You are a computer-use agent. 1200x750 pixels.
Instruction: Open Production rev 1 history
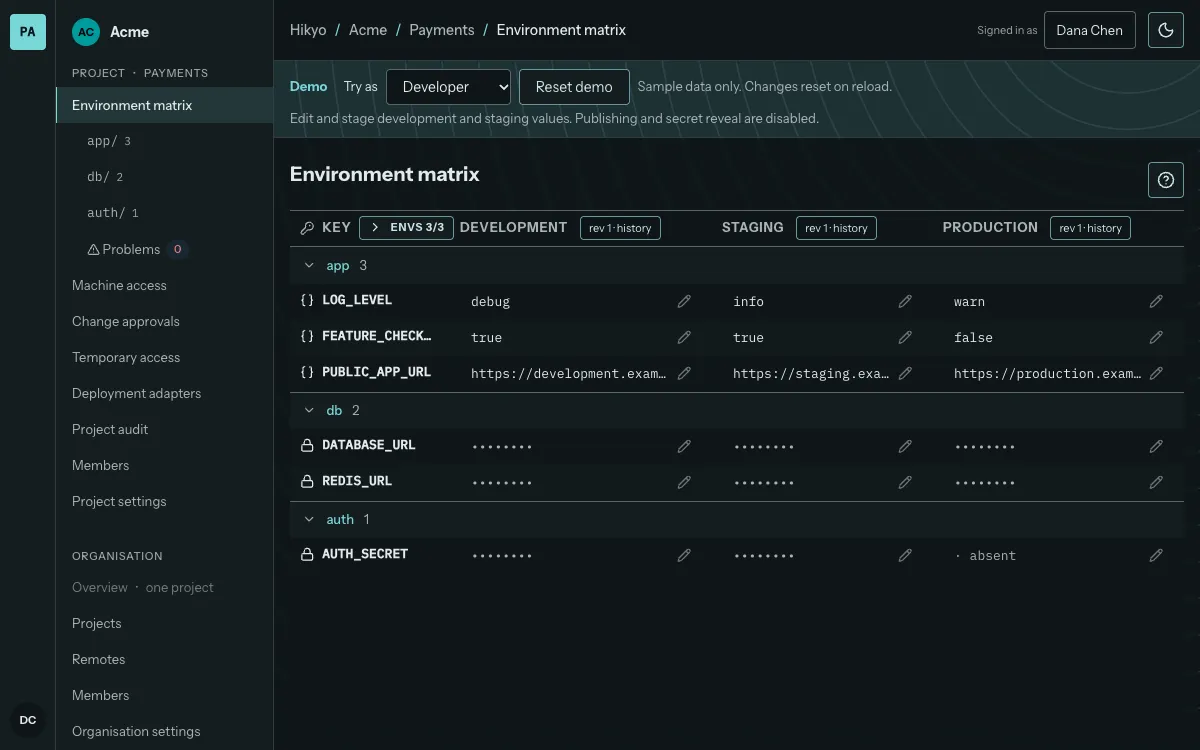pyautogui.click(x=1090, y=228)
